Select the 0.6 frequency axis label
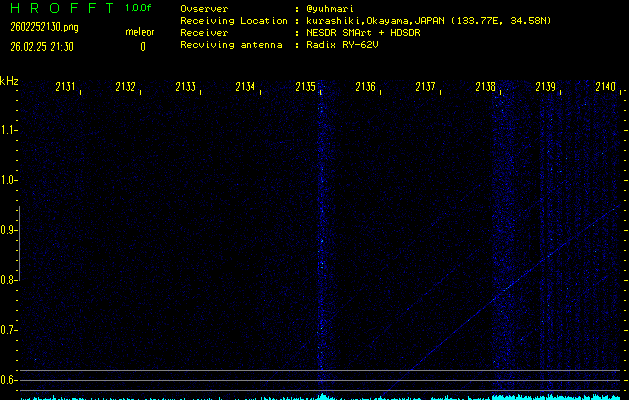 point(9,380)
